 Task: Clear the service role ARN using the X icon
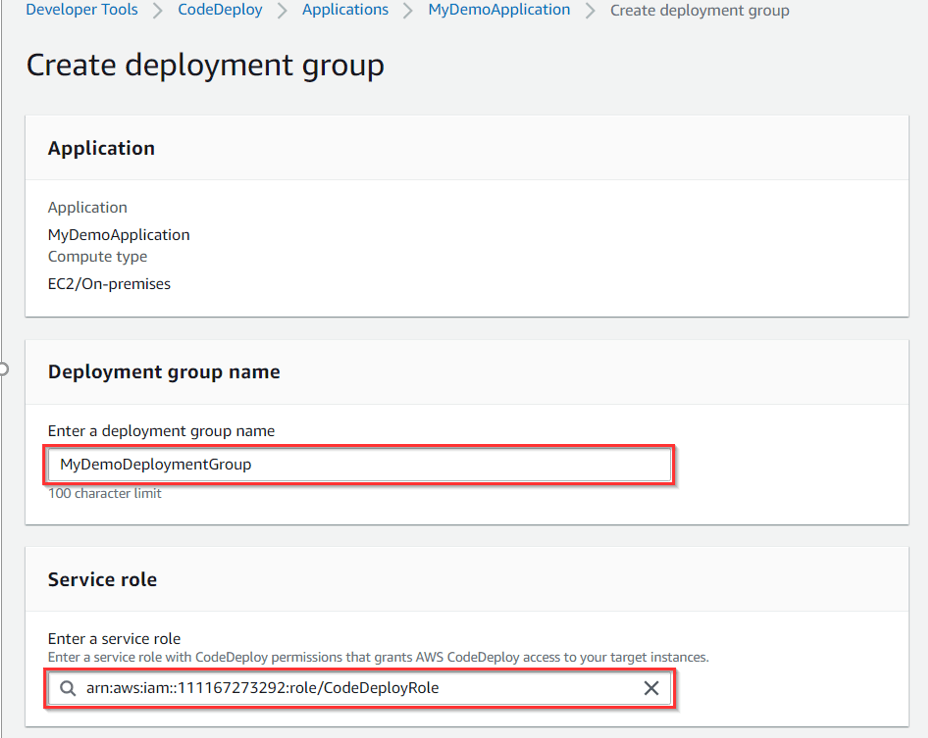pyautogui.click(x=651, y=688)
